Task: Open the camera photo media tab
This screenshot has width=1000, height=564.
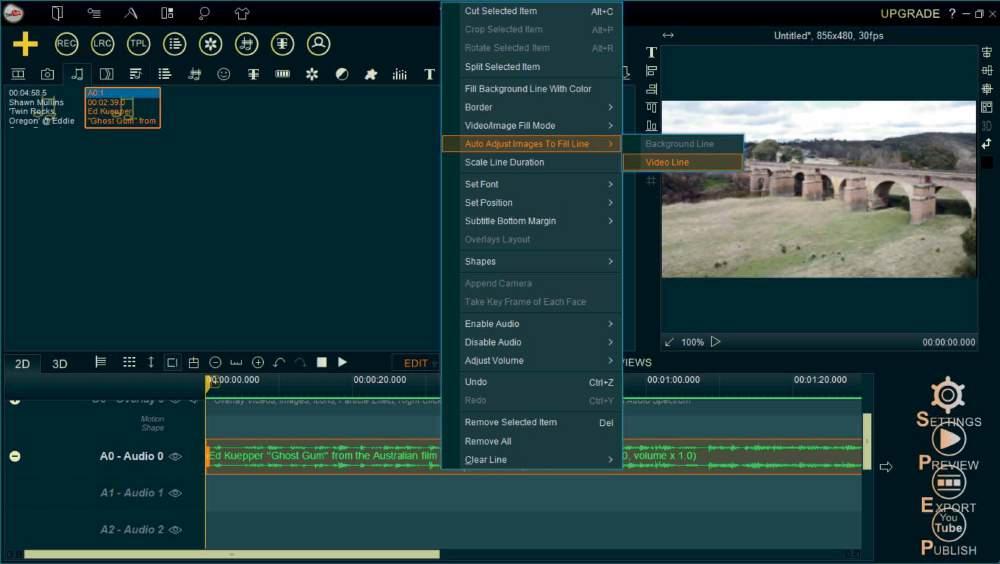Action: [x=47, y=74]
